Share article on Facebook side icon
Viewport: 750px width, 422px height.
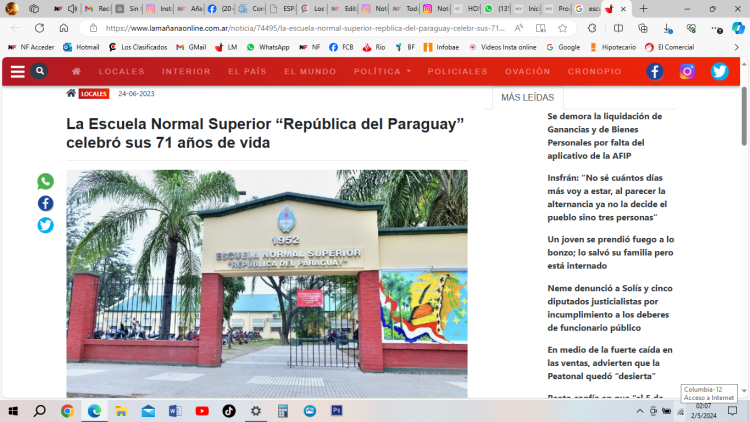45,203
